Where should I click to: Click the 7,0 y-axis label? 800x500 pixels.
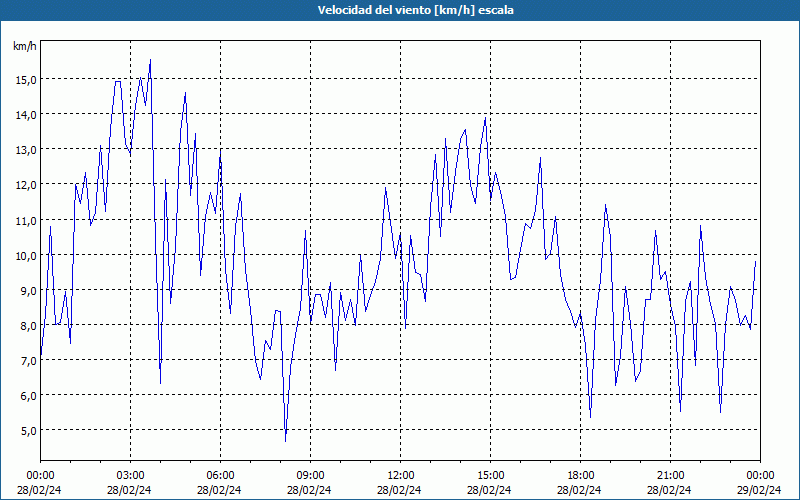click(28, 361)
